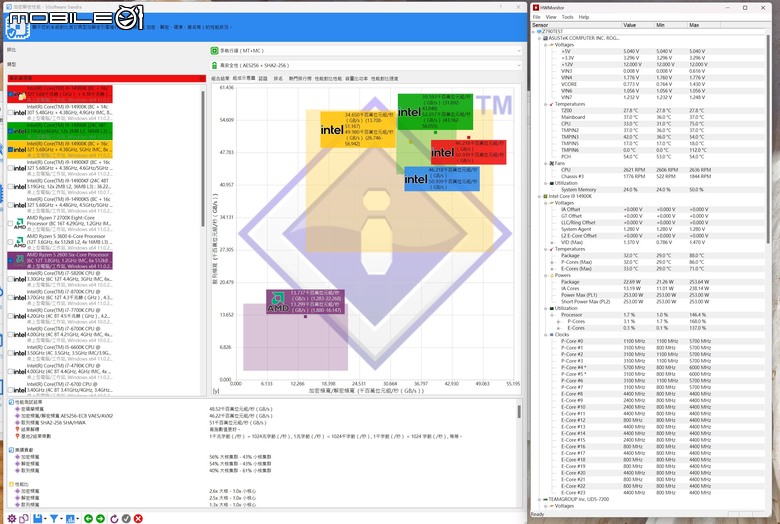Check the AMD Ryzen 7 2700X entry
Screen dimensions: 780x524
(10, 223)
